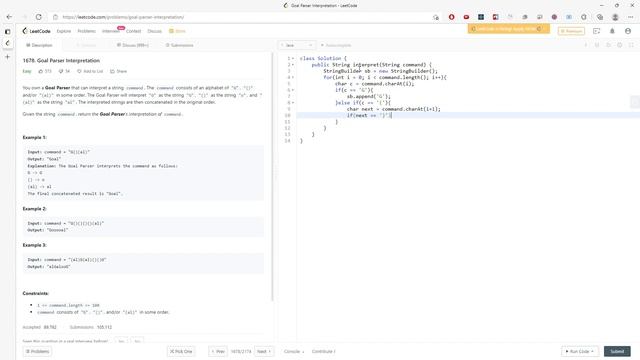640x360 pixels.
Task: Click the red Opera-style extension icon
Action: [x=451, y=17]
